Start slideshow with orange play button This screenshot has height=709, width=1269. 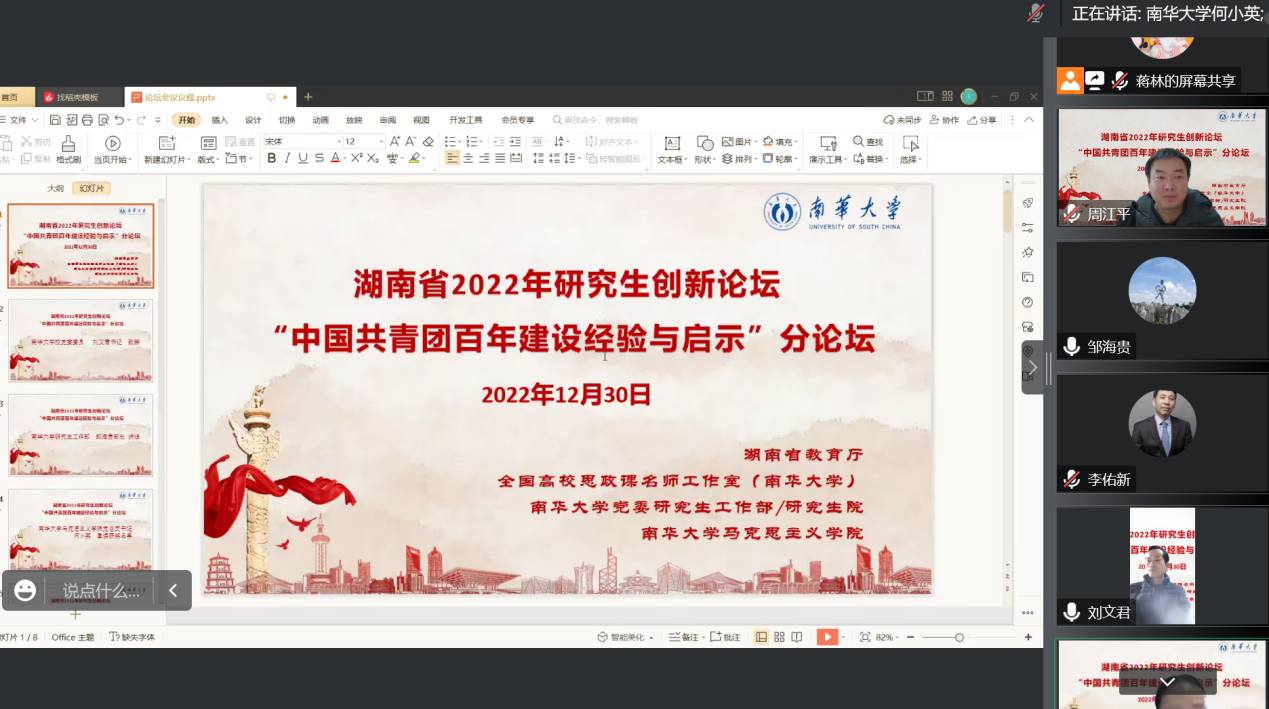pyautogui.click(x=826, y=637)
